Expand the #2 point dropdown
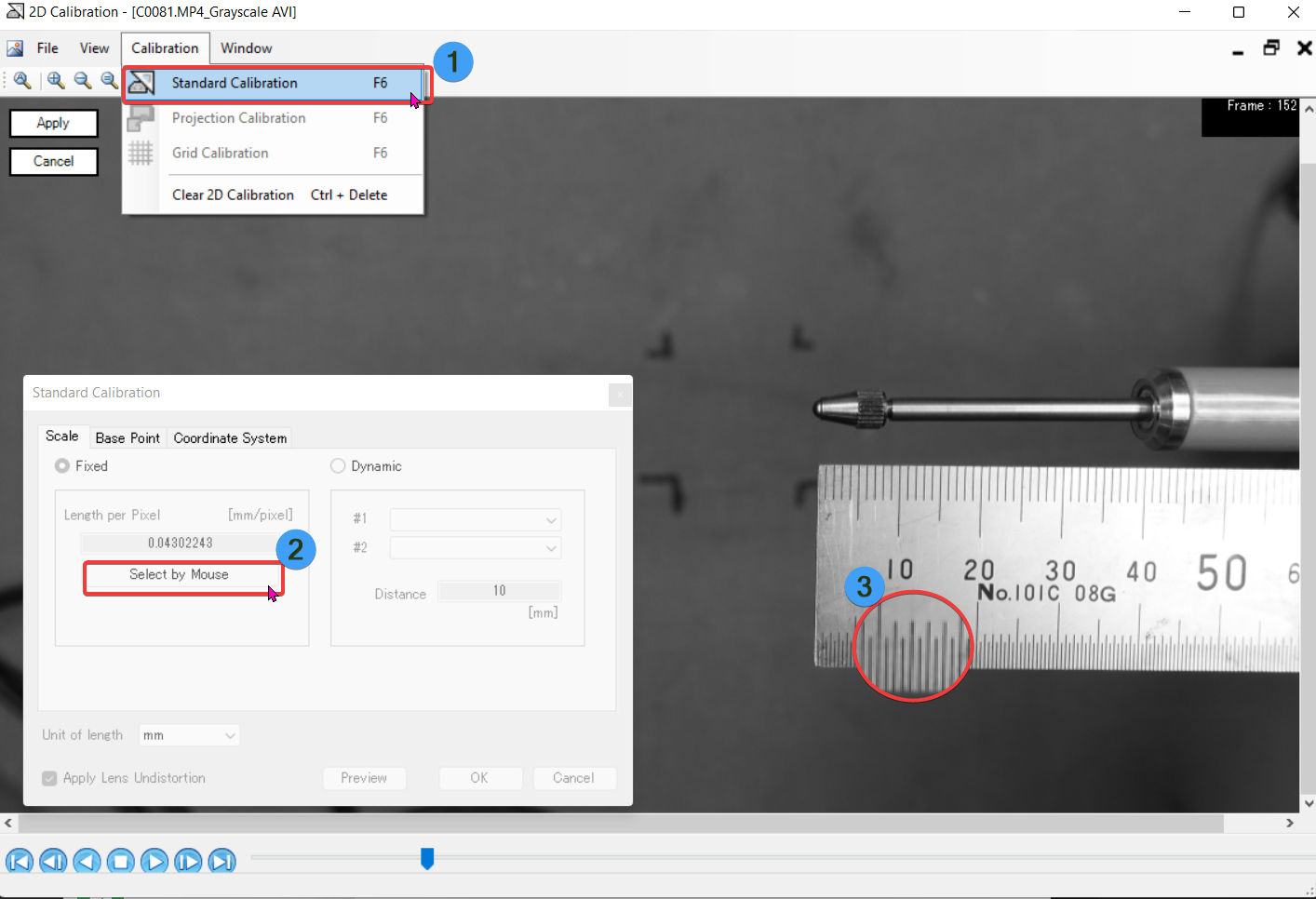Image resolution: width=1316 pixels, height=899 pixels. [475, 548]
